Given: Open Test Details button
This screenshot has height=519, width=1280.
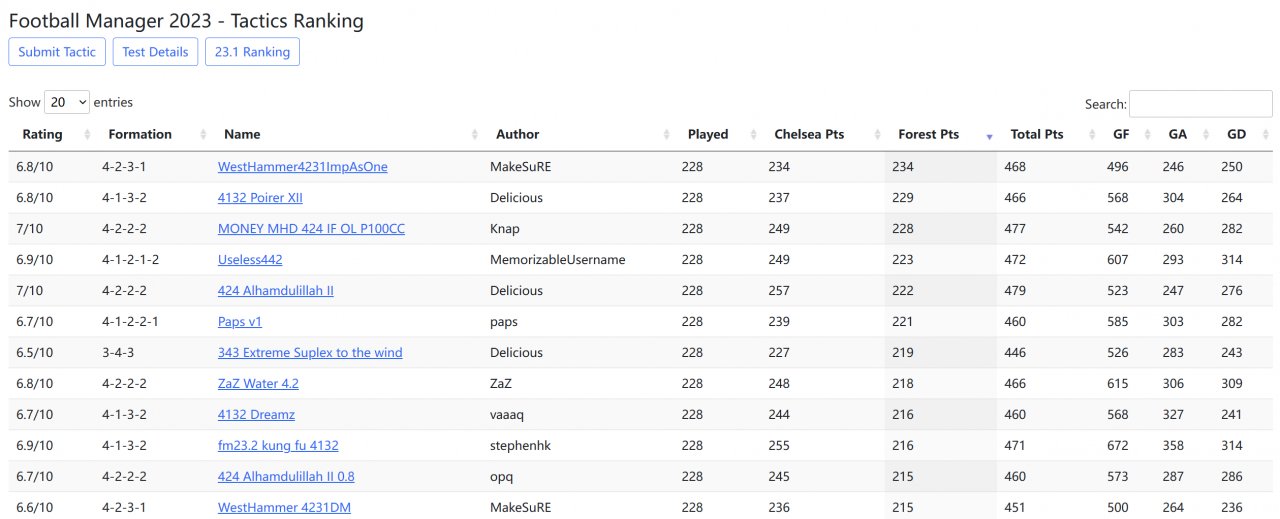Looking at the screenshot, I should point(155,52).
